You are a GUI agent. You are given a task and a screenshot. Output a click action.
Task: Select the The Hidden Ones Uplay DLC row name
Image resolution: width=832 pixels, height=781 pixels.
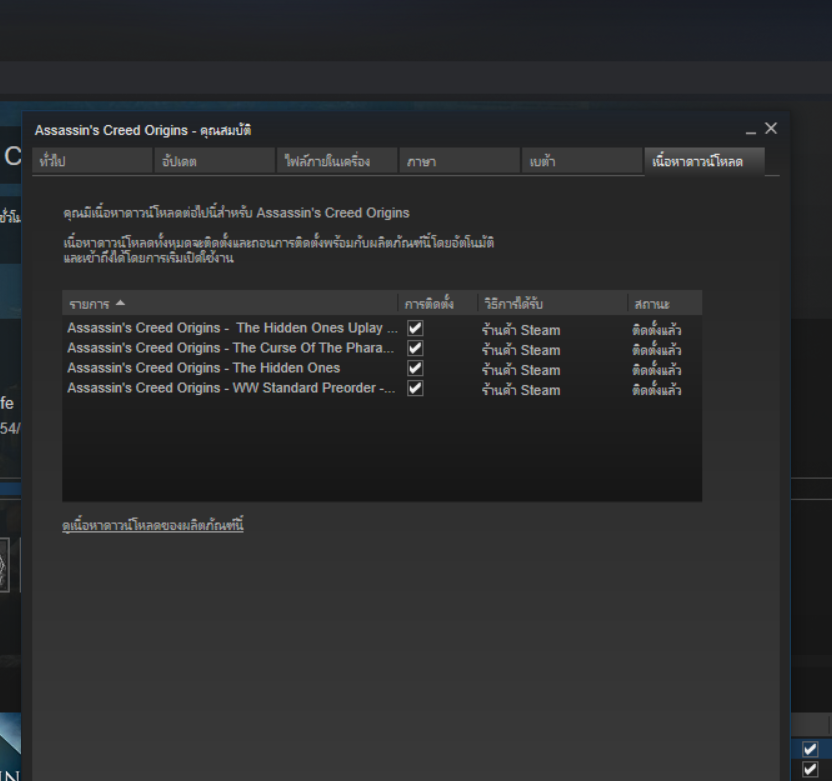pyautogui.click(x=232, y=328)
